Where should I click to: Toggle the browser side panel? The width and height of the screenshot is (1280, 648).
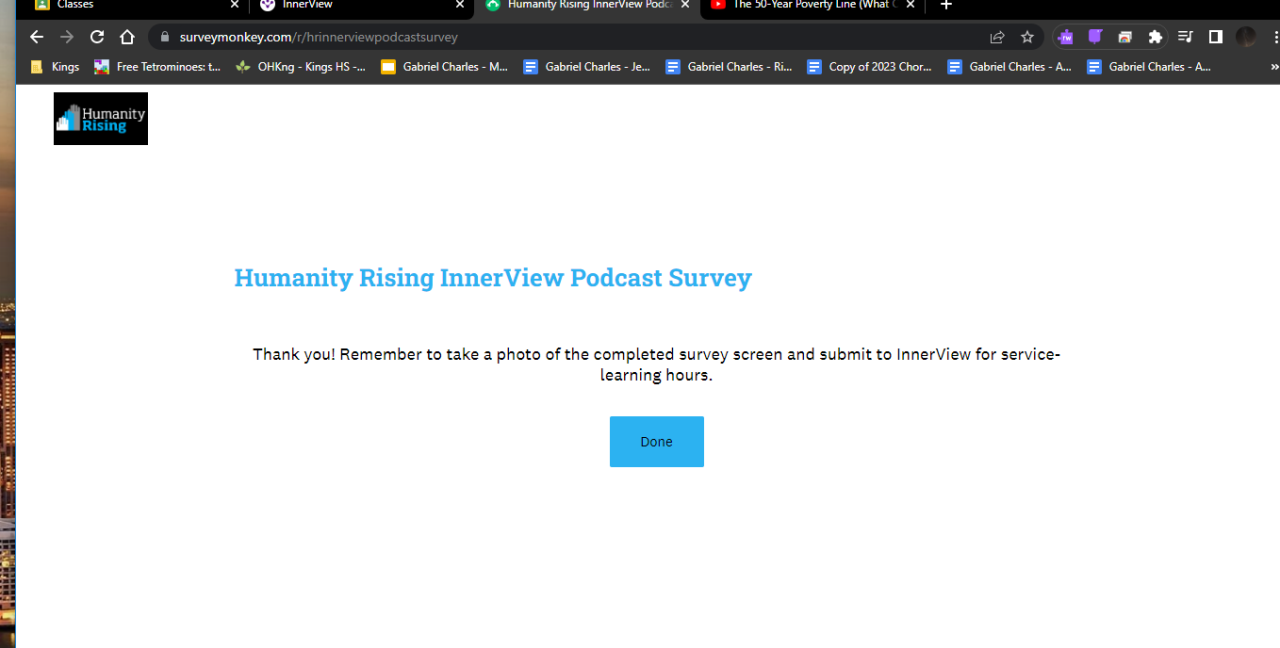point(1215,37)
